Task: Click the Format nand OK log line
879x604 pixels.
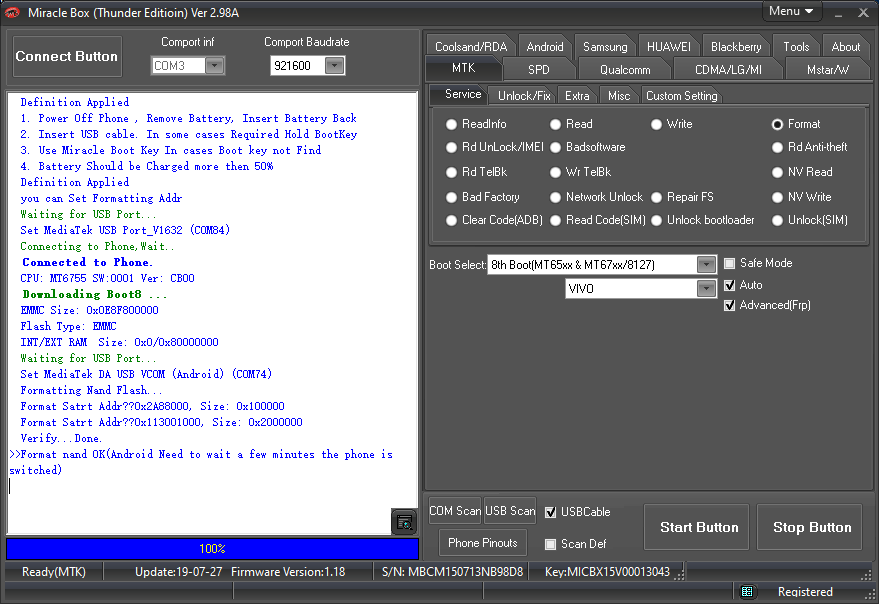Action: coord(201,462)
